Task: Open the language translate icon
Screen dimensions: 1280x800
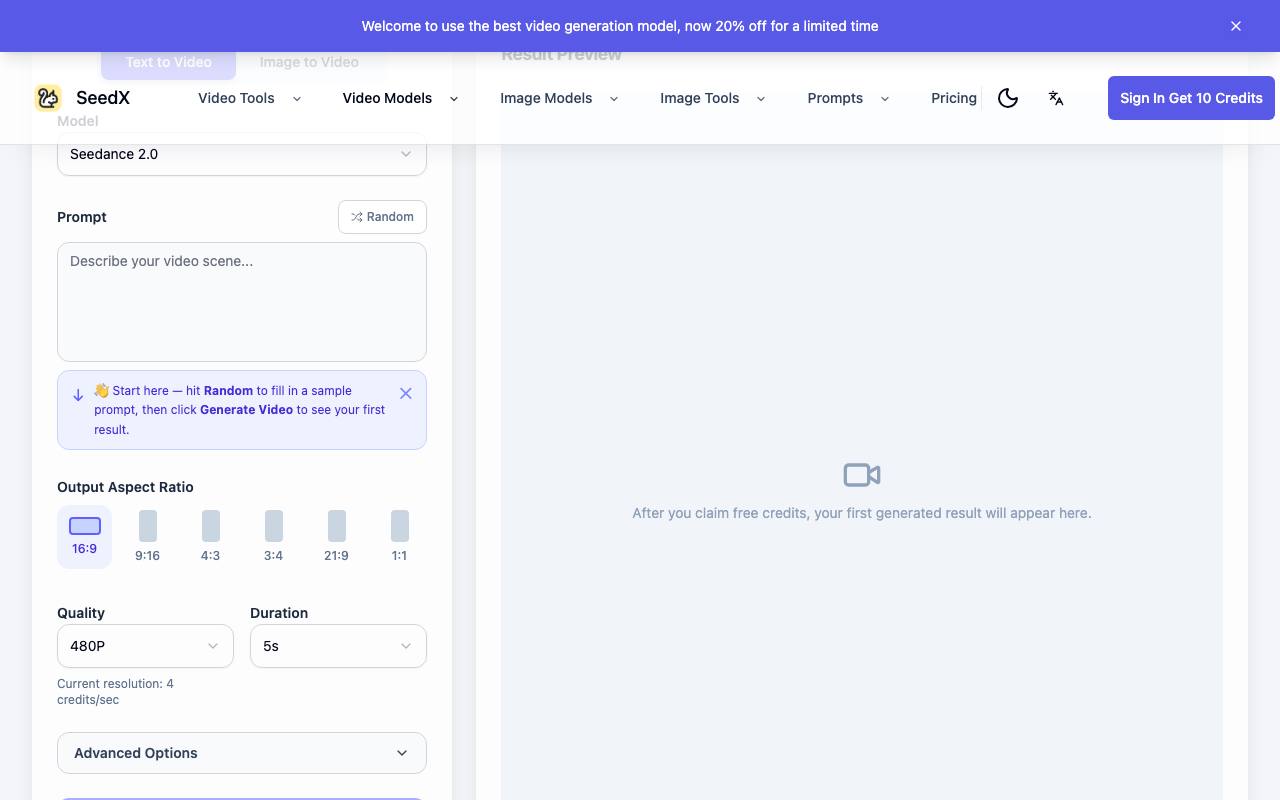Action: (1056, 98)
